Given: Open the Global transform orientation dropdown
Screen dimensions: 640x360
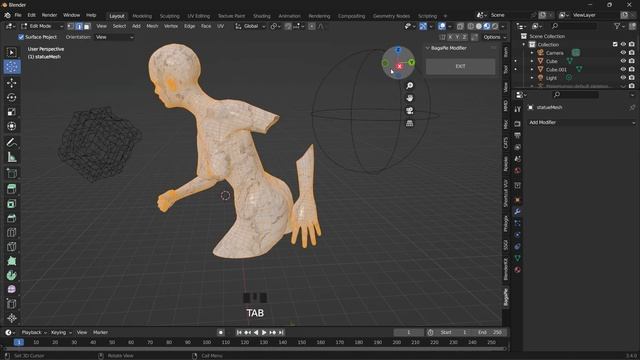Looking at the screenshot, I should 251,26.
